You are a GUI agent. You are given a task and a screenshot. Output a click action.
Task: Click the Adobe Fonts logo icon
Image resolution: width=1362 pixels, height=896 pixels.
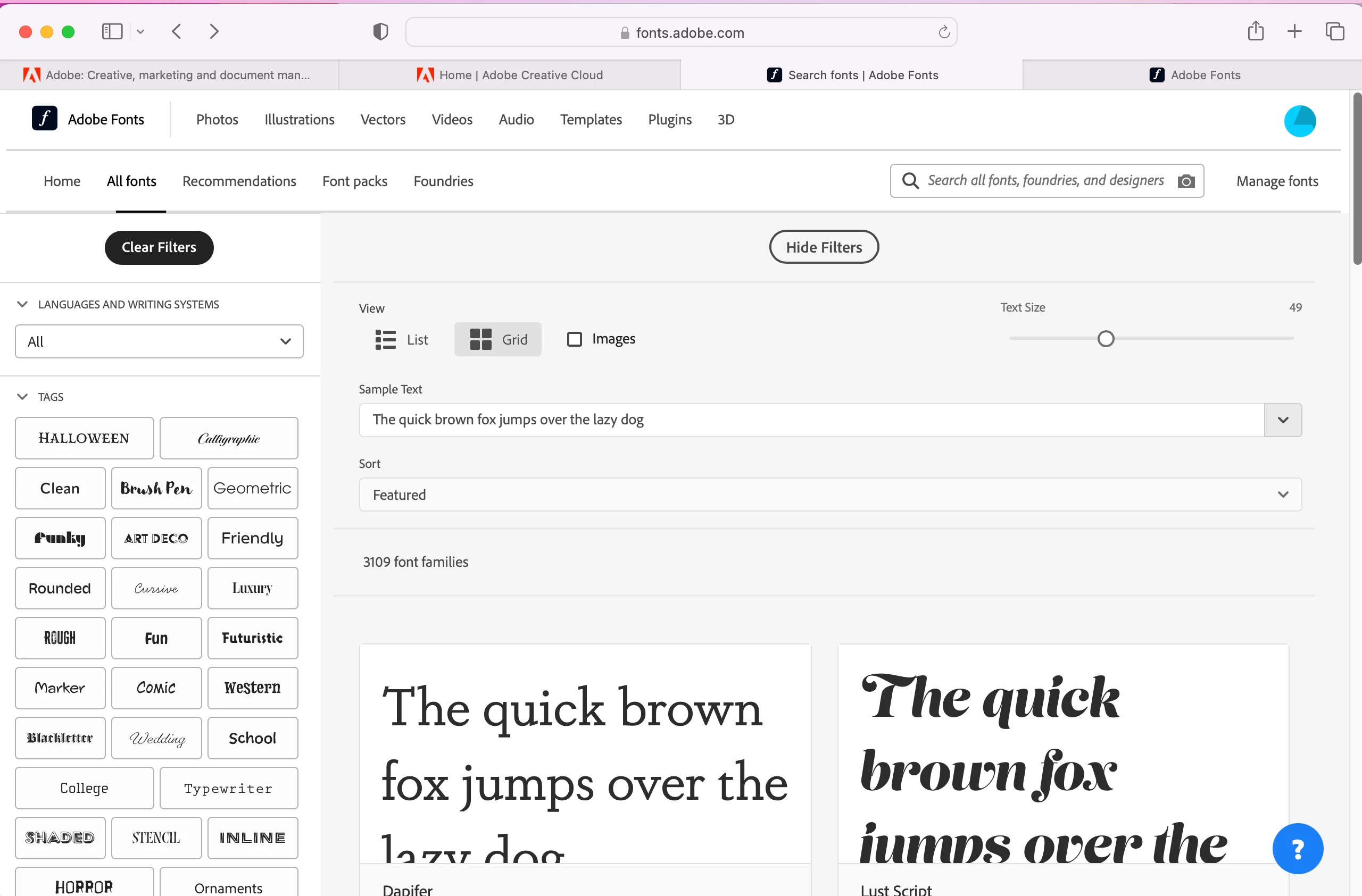point(45,119)
